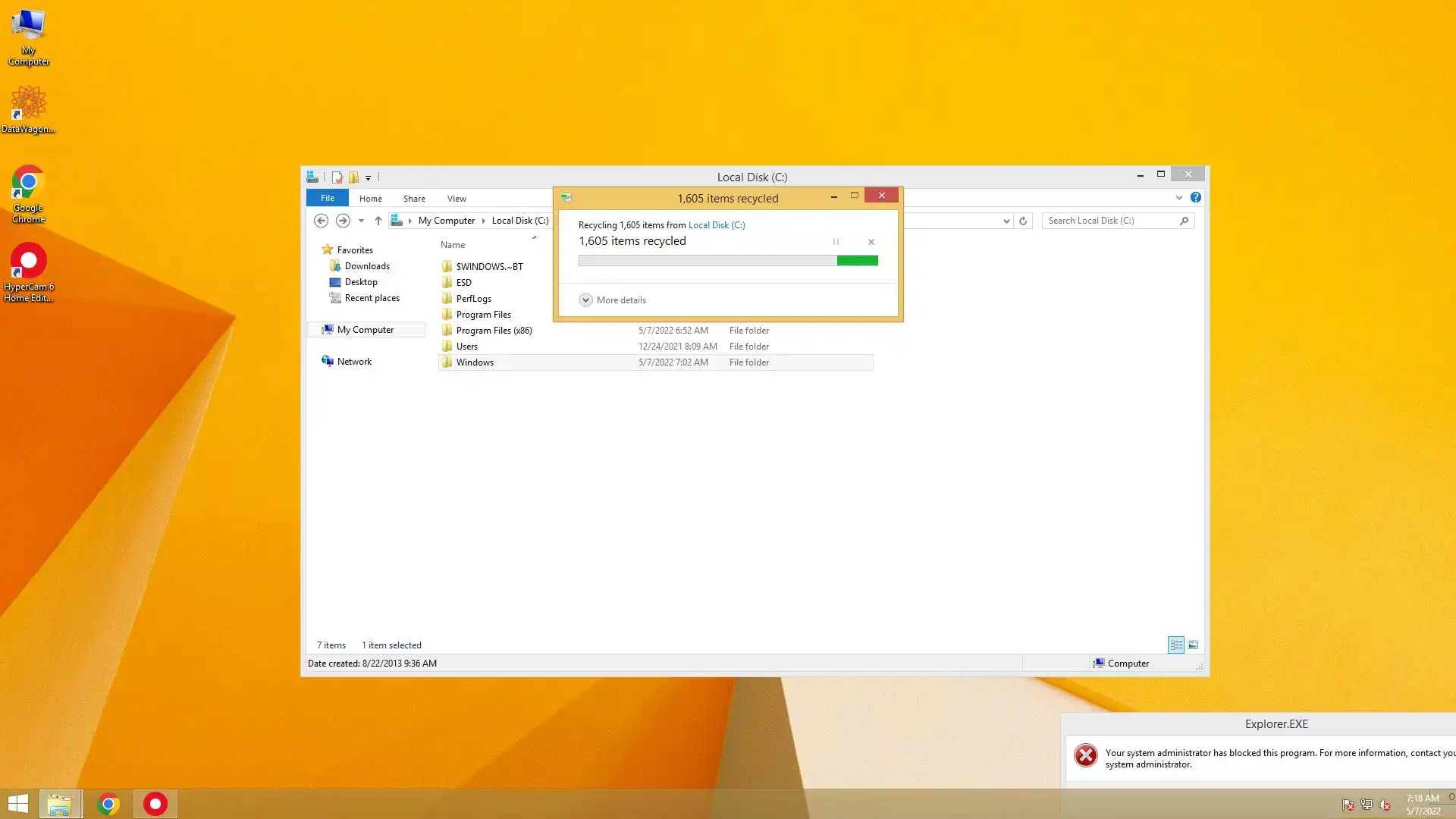Viewport: 1456px width, 819px height.
Task: Click the Search Local Disk field
Action: (1110, 221)
